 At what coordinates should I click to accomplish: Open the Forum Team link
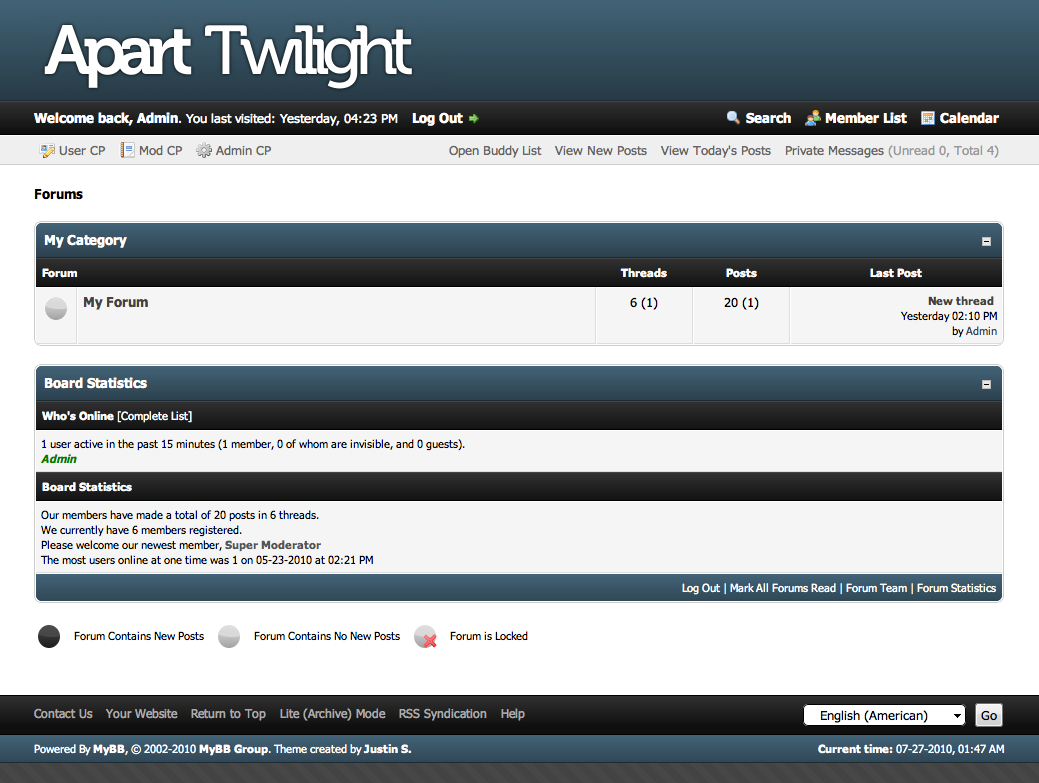(876, 588)
